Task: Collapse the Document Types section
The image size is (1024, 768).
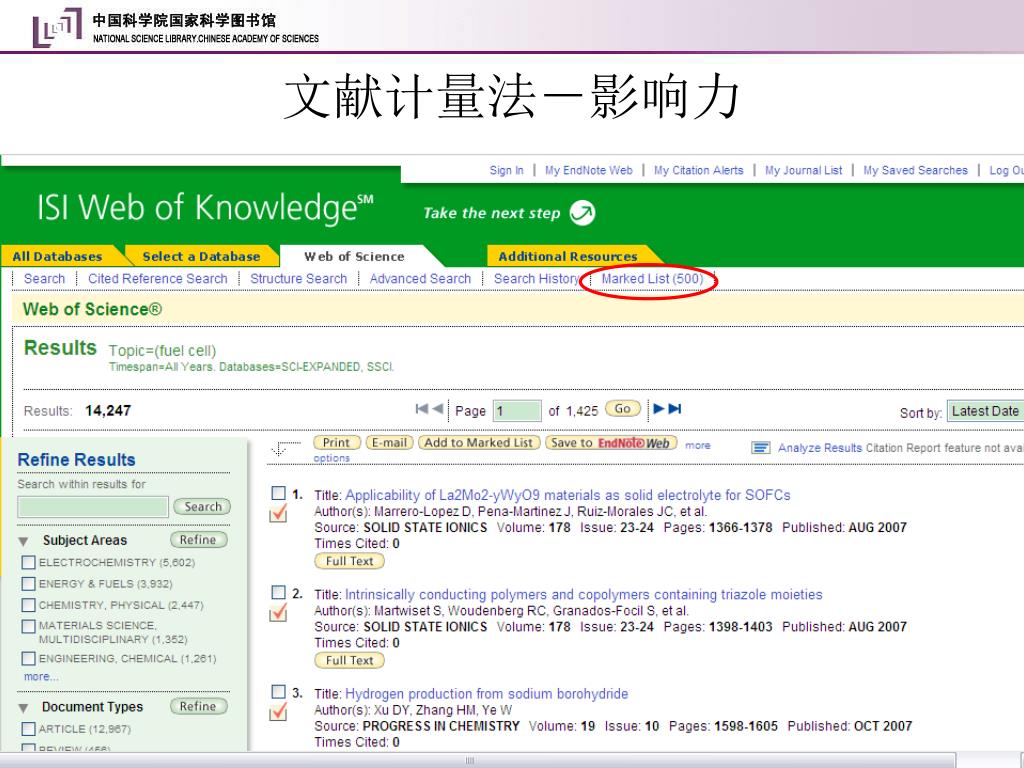Action: point(24,708)
